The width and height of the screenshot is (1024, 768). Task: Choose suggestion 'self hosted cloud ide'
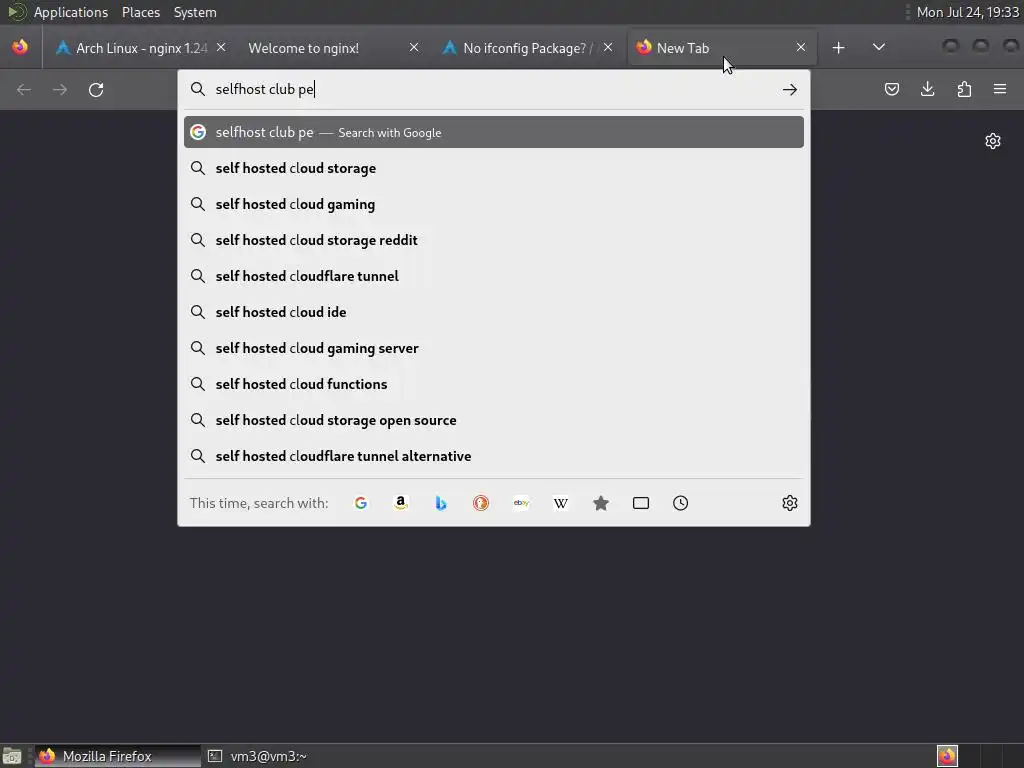[494, 312]
